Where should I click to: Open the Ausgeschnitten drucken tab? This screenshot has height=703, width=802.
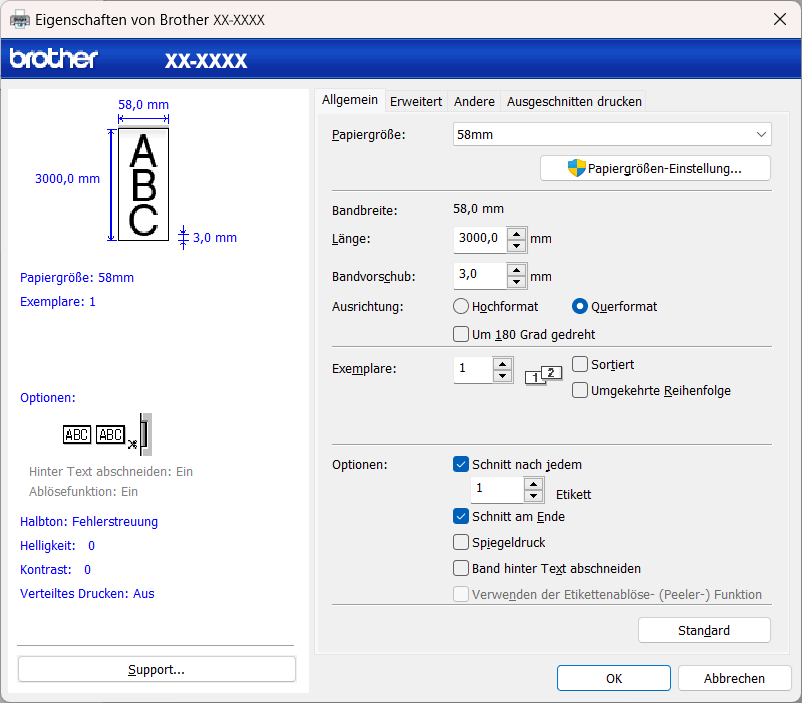(x=574, y=101)
